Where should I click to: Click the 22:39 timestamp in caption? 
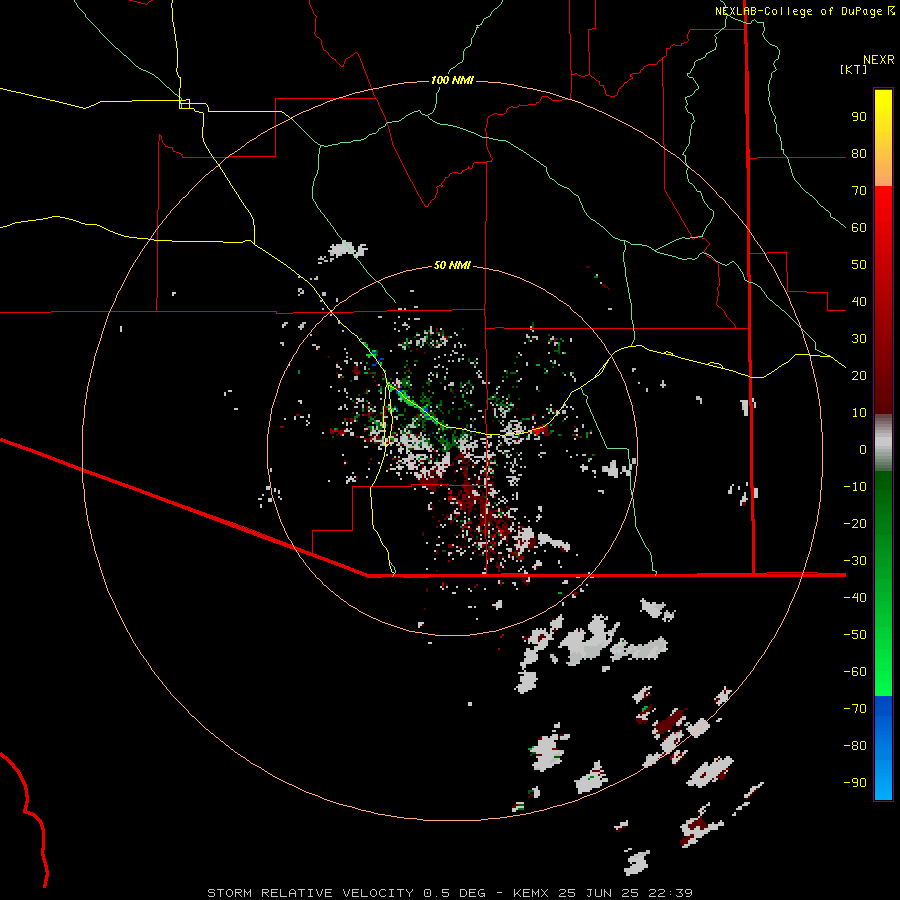click(670, 893)
